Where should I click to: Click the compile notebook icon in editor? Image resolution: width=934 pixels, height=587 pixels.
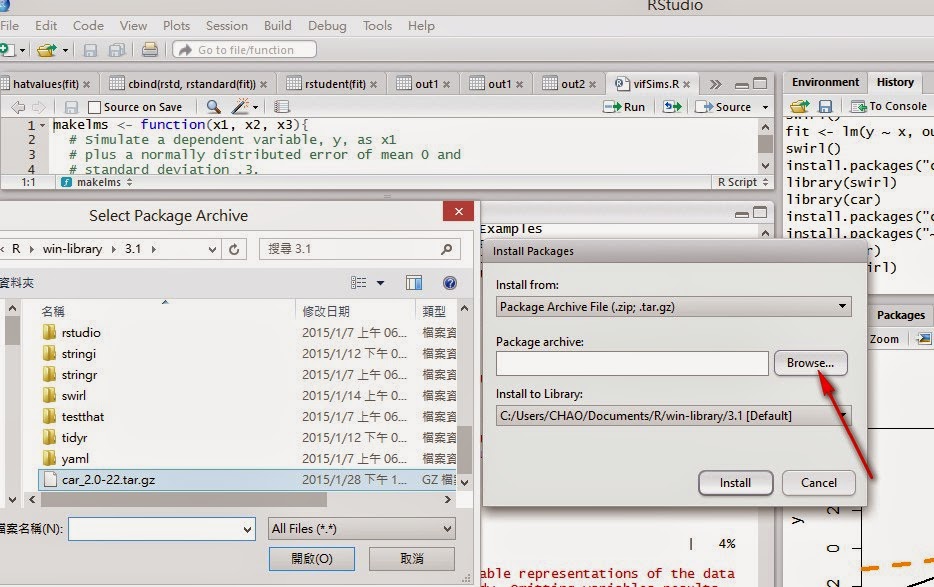[x=282, y=107]
